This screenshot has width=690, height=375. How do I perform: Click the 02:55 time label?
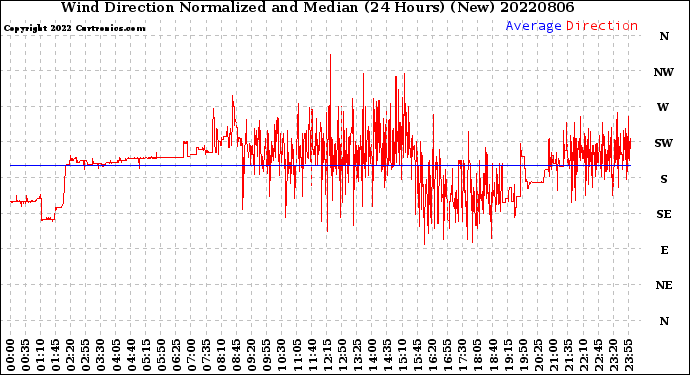(x=85, y=355)
